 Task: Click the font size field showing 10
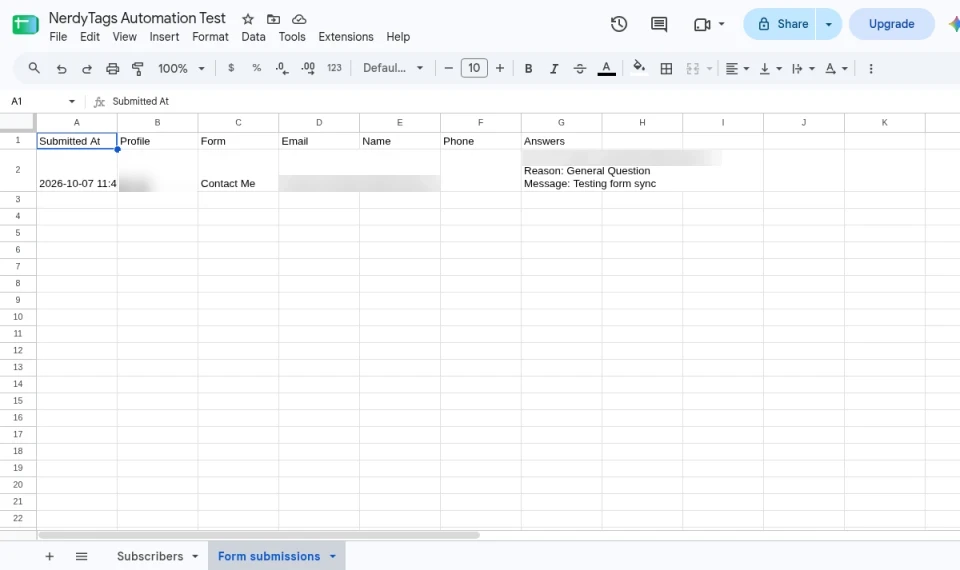(x=474, y=68)
